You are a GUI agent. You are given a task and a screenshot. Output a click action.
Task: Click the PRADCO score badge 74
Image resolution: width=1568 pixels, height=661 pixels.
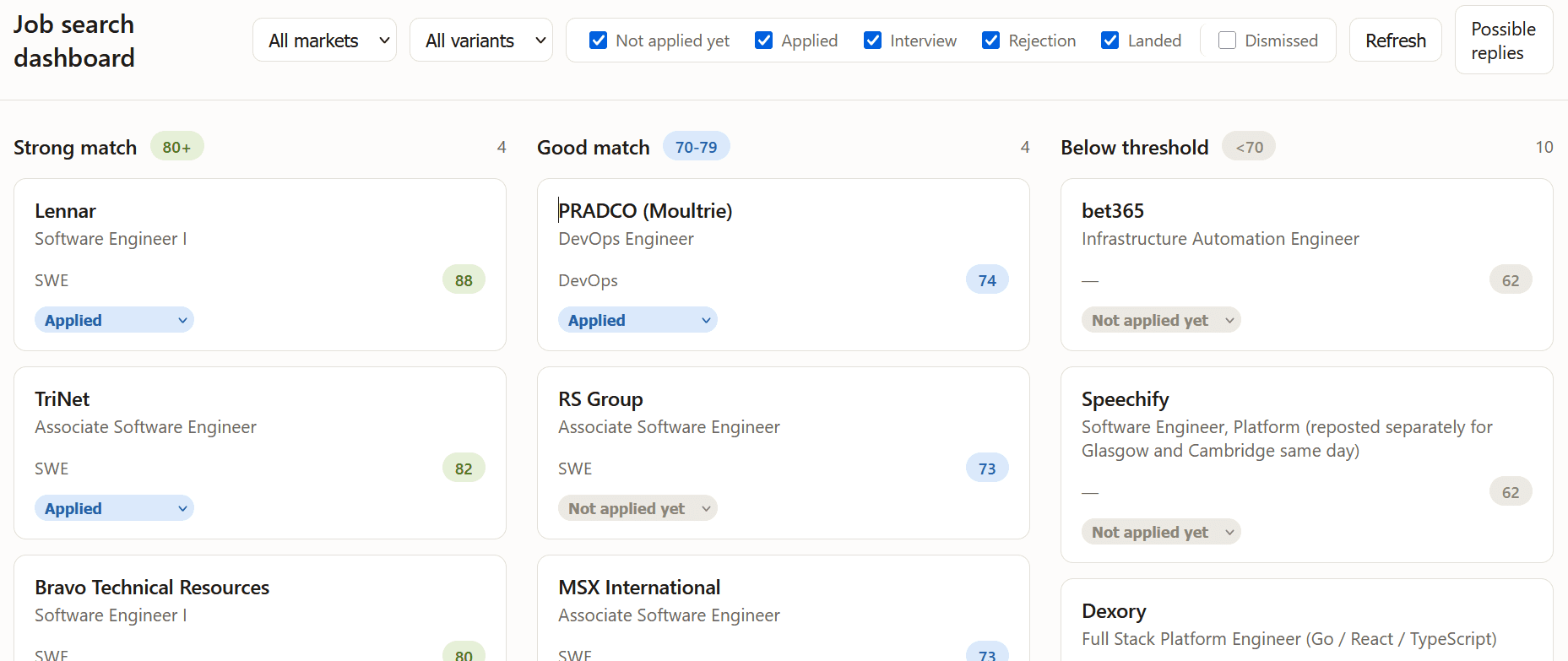pyautogui.click(x=987, y=280)
